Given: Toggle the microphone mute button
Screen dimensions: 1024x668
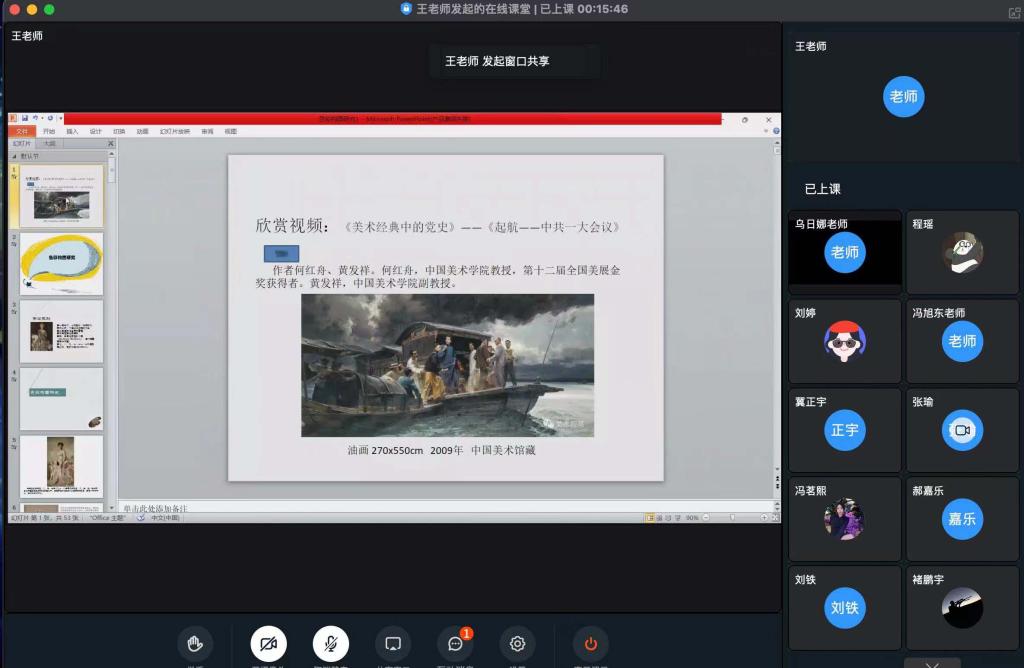Looking at the screenshot, I should tap(331, 643).
